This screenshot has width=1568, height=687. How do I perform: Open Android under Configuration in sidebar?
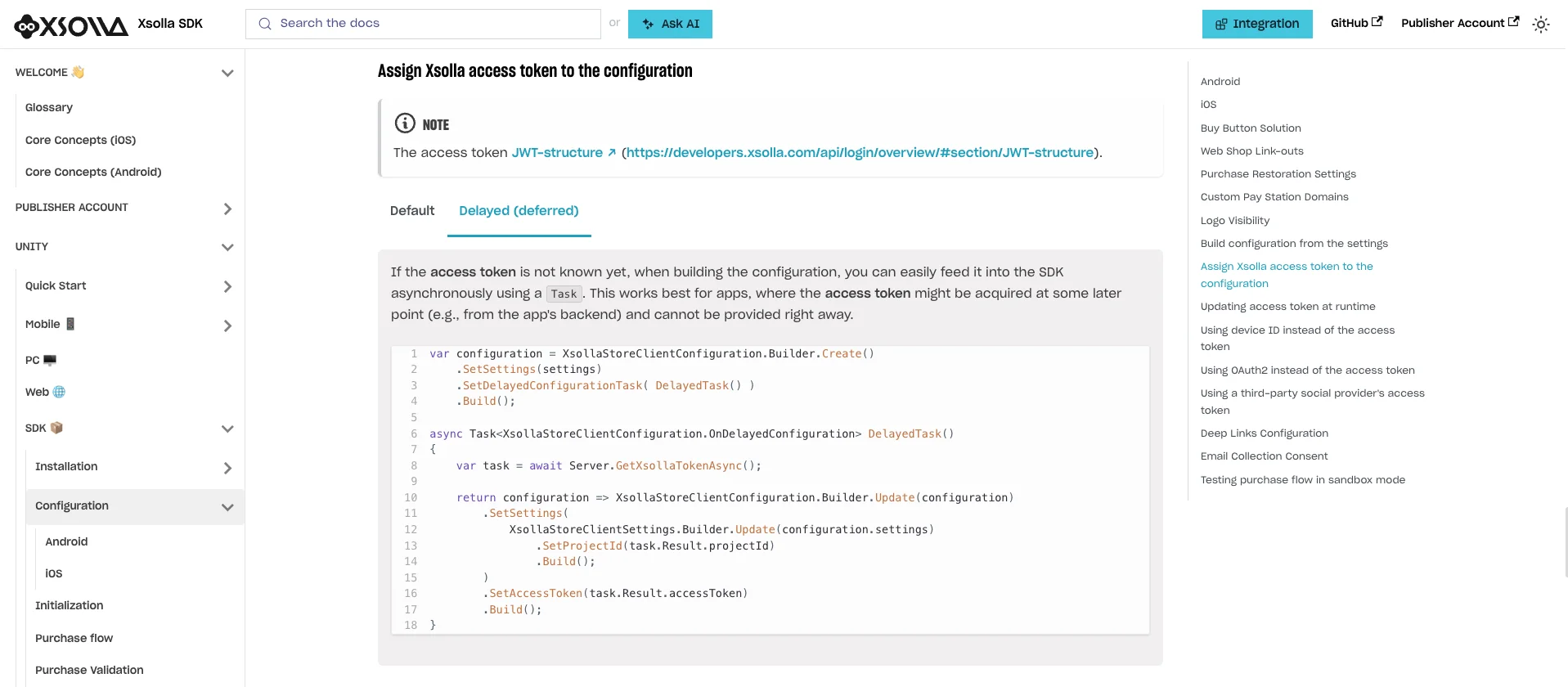pos(66,541)
